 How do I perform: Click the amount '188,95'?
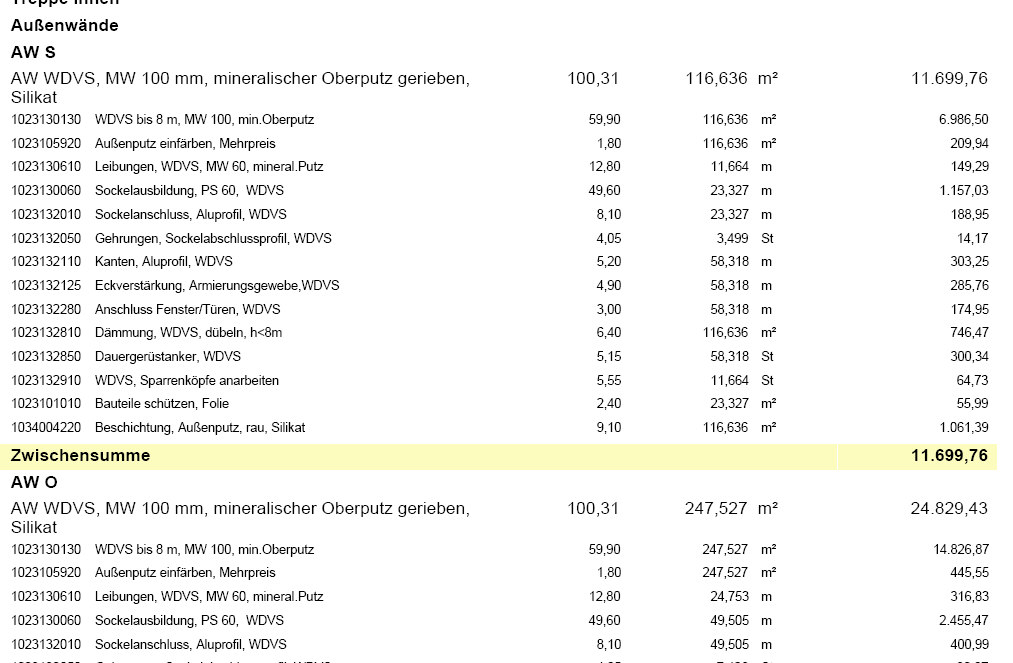pos(969,215)
